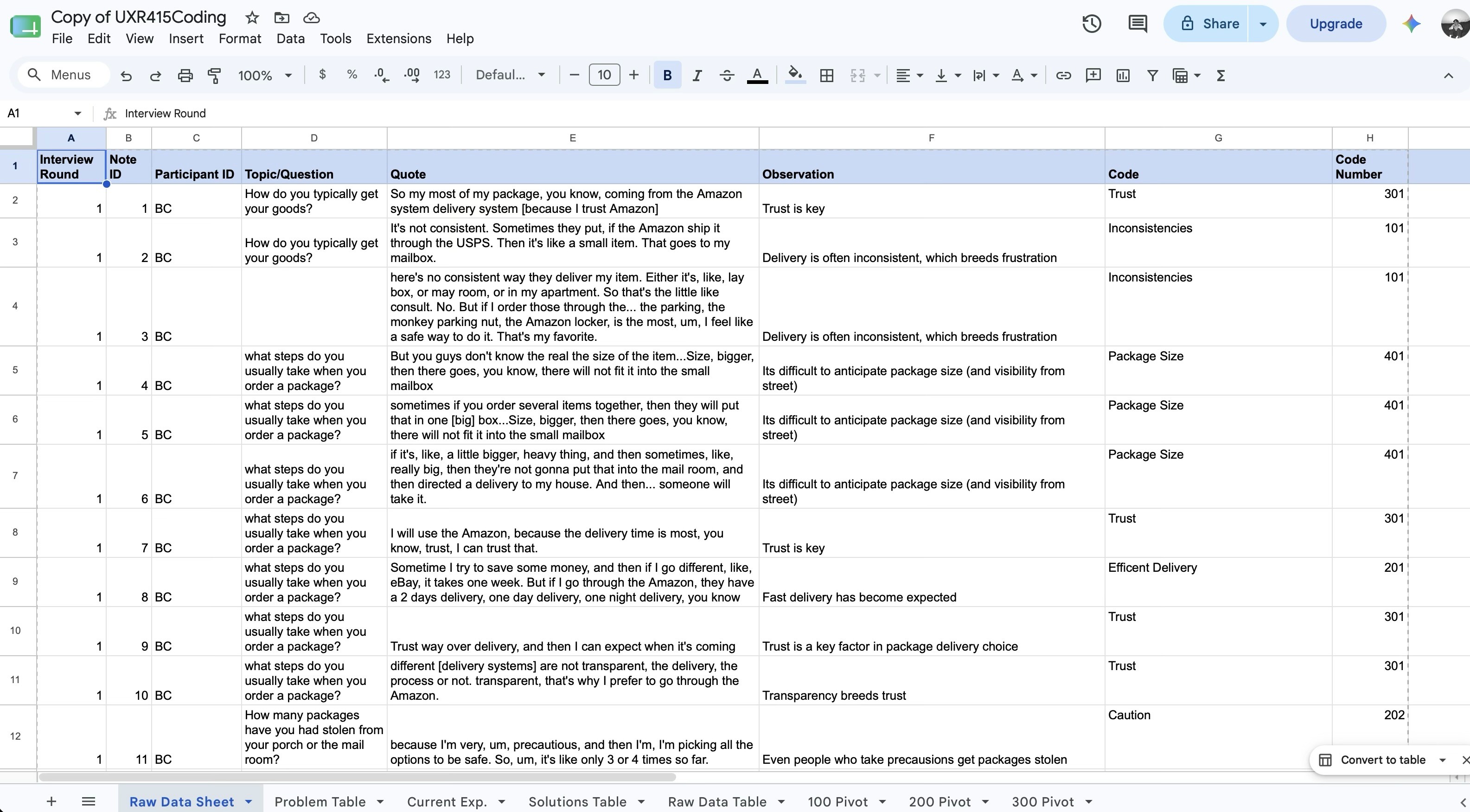Increase font size with plus button
This screenshot has height=812, width=1470.
click(633, 75)
